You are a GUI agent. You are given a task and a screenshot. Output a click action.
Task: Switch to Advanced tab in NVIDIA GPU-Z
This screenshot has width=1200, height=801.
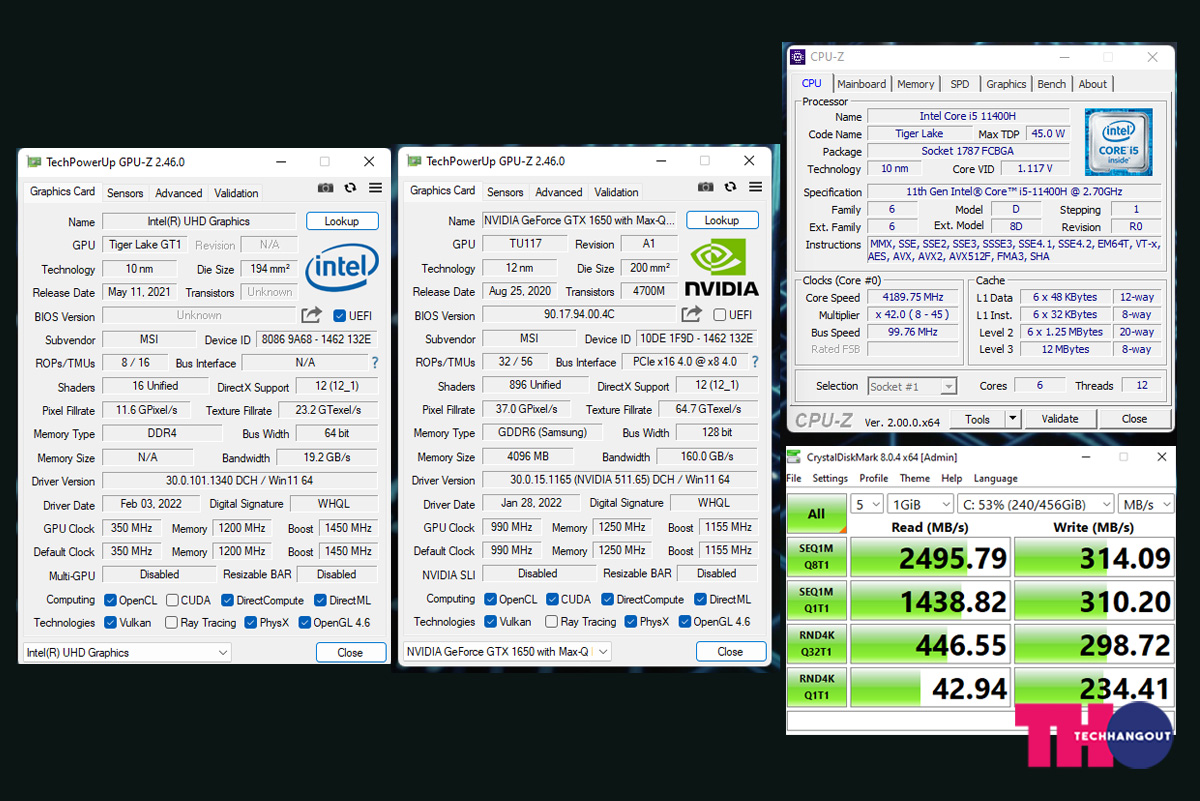pos(559,192)
